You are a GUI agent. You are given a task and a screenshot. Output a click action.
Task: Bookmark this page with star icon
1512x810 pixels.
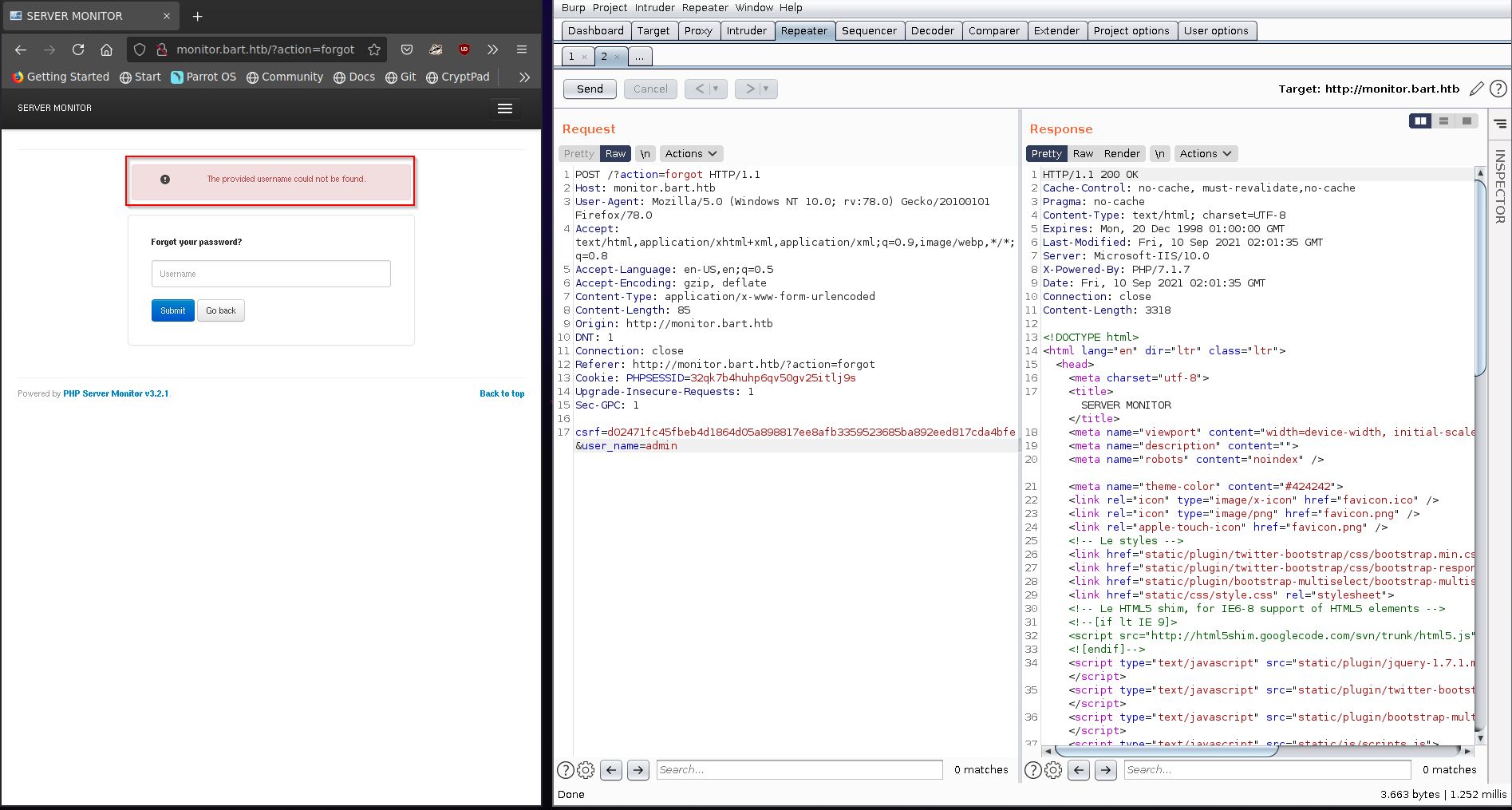click(x=374, y=49)
